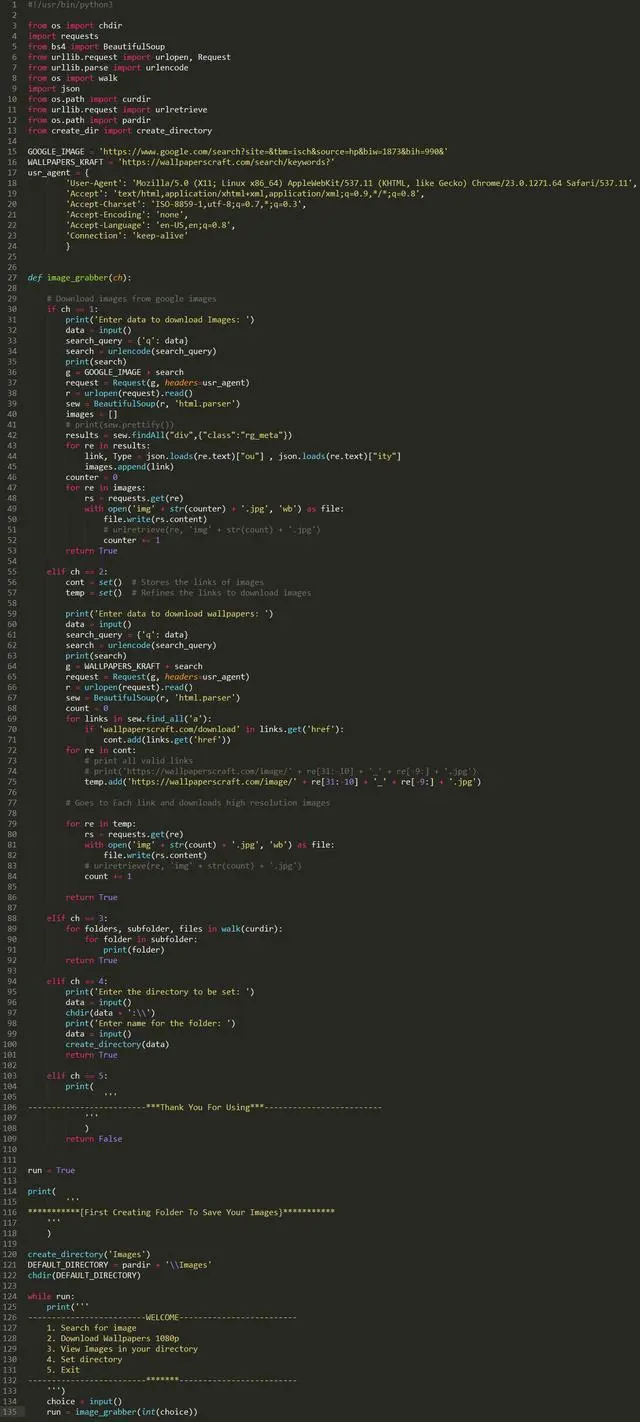Click the 'import urlencode' line

pos(108,67)
